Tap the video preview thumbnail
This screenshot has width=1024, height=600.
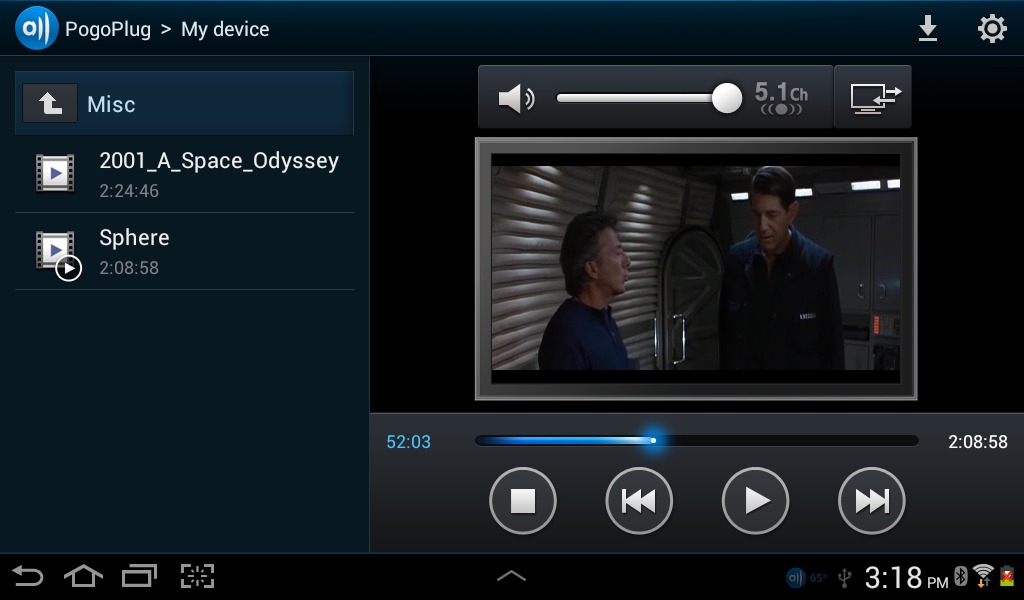tap(696, 268)
